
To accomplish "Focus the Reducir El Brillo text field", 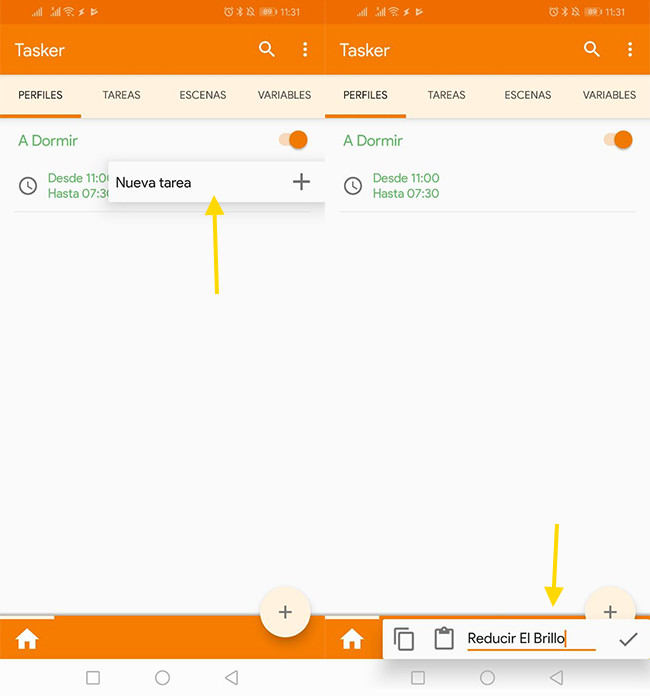I will tap(530, 639).
